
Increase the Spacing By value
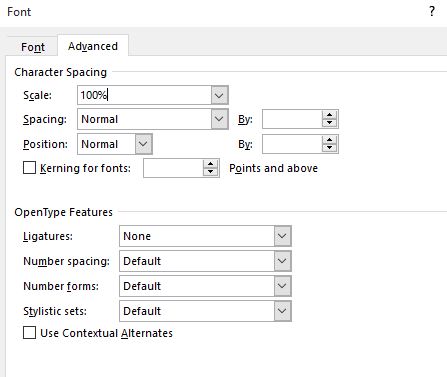(x=330, y=115)
